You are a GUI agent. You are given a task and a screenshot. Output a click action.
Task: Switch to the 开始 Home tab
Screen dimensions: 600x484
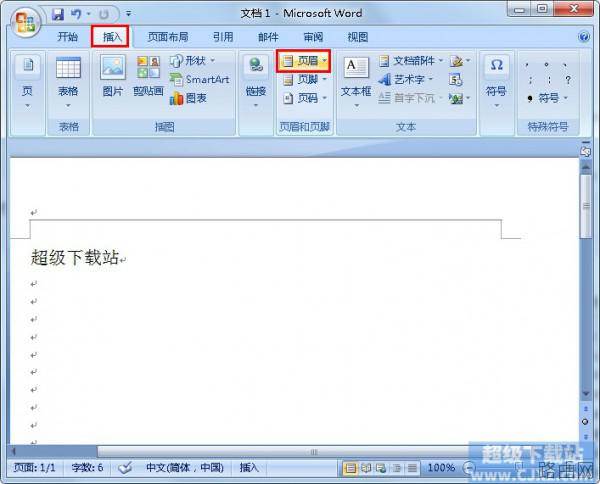(68, 37)
